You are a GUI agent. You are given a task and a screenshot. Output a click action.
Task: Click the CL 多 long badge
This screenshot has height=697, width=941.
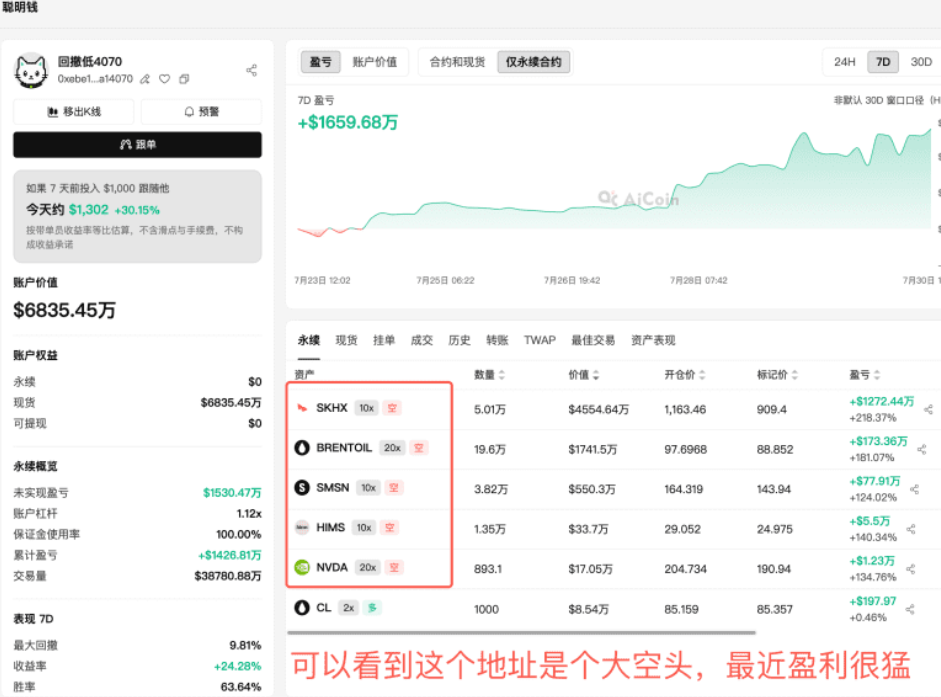[x=372, y=608]
